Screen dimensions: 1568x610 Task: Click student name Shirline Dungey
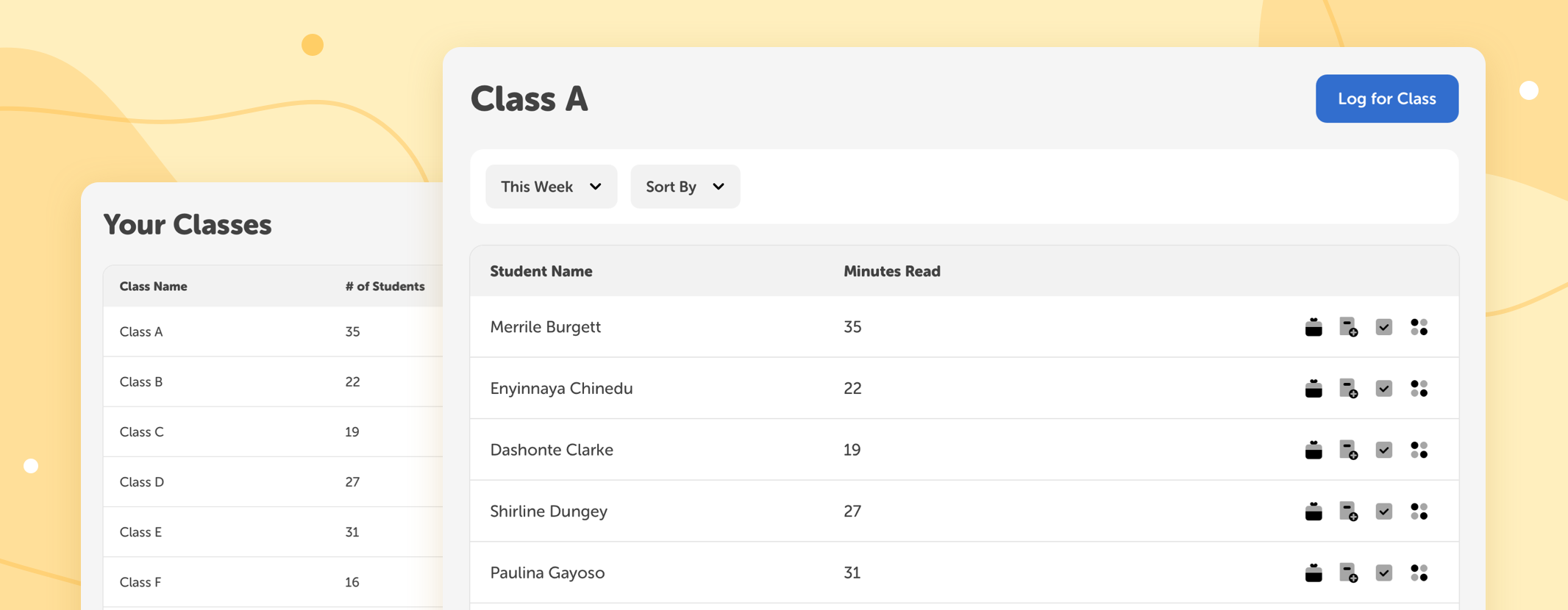click(x=549, y=512)
